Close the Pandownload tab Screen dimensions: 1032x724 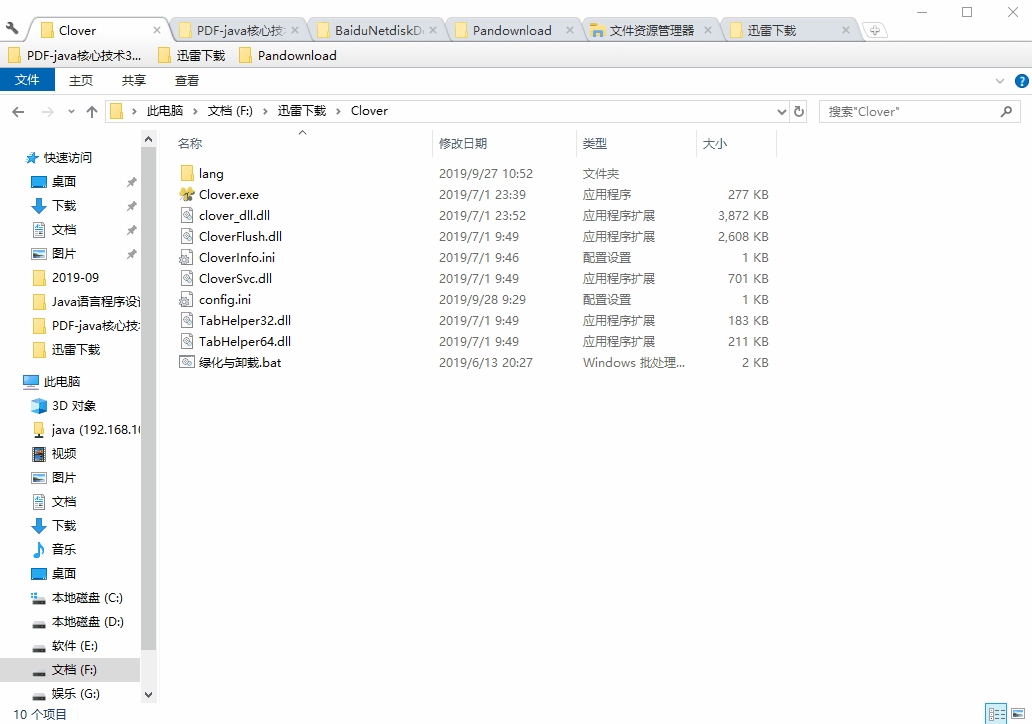(x=570, y=30)
